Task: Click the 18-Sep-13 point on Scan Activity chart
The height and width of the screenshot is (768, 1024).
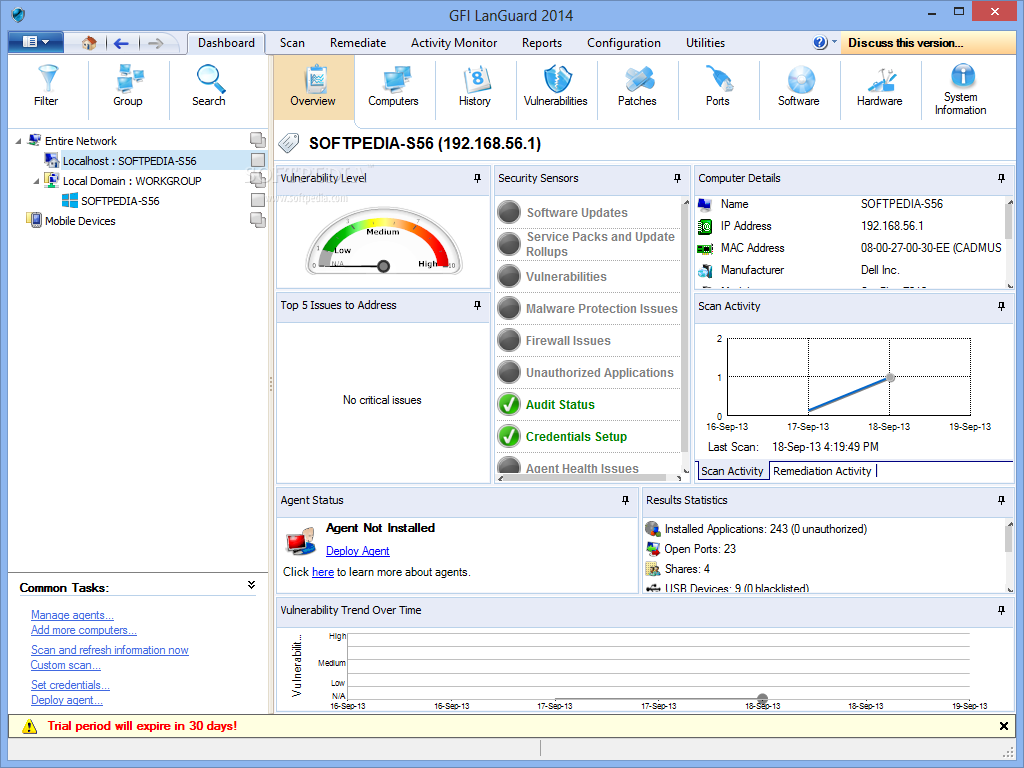Action: point(890,377)
